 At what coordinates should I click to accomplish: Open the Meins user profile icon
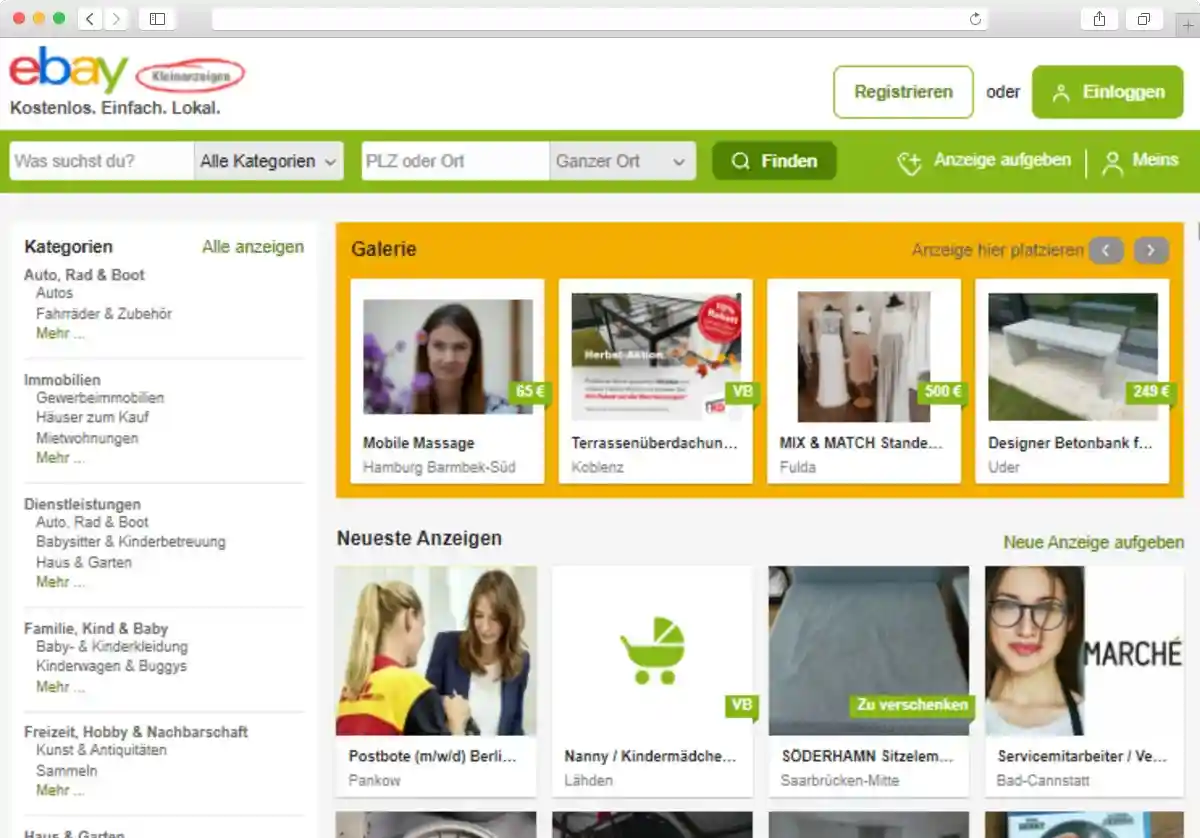(1112, 162)
